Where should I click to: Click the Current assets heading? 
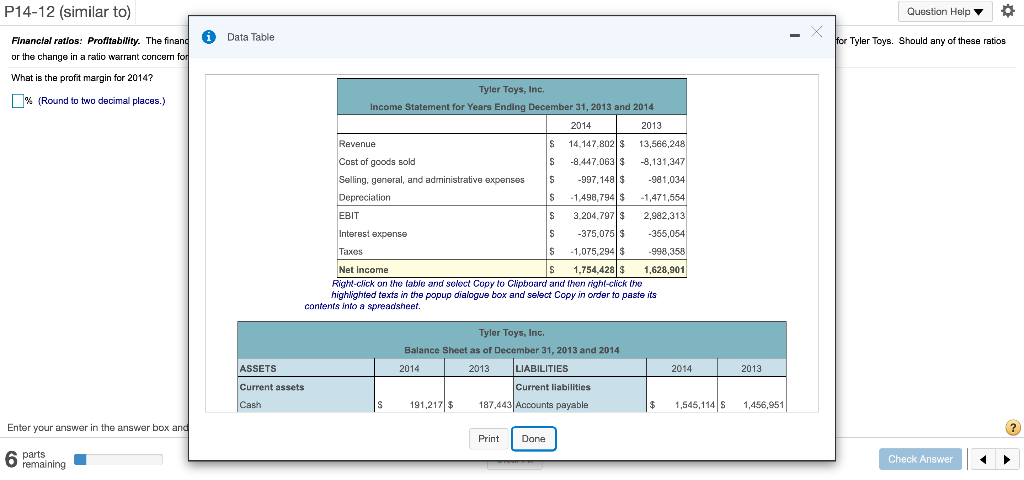pyautogui.click(x=272, y=387)
